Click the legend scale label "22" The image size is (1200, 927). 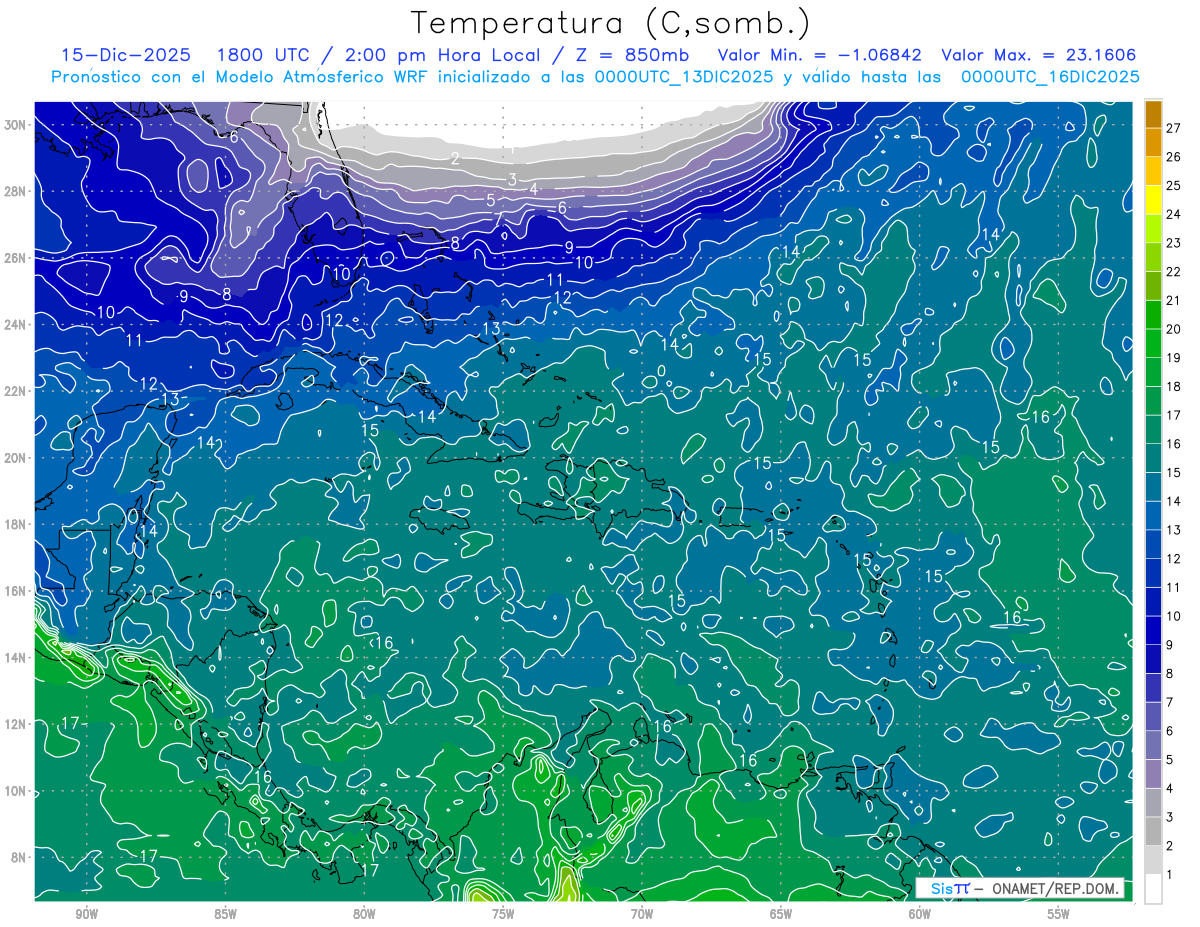[1174, 272]
